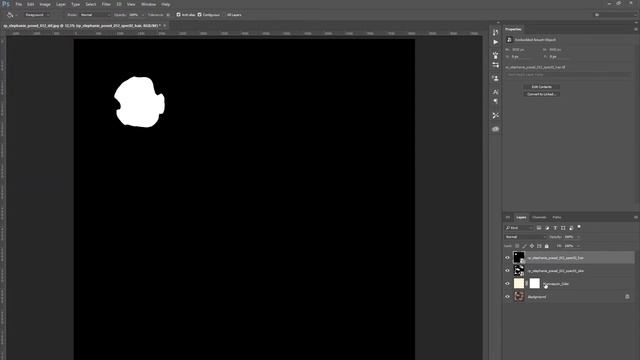Click the white layer mask thumbnail

click(x=534, y=283)
